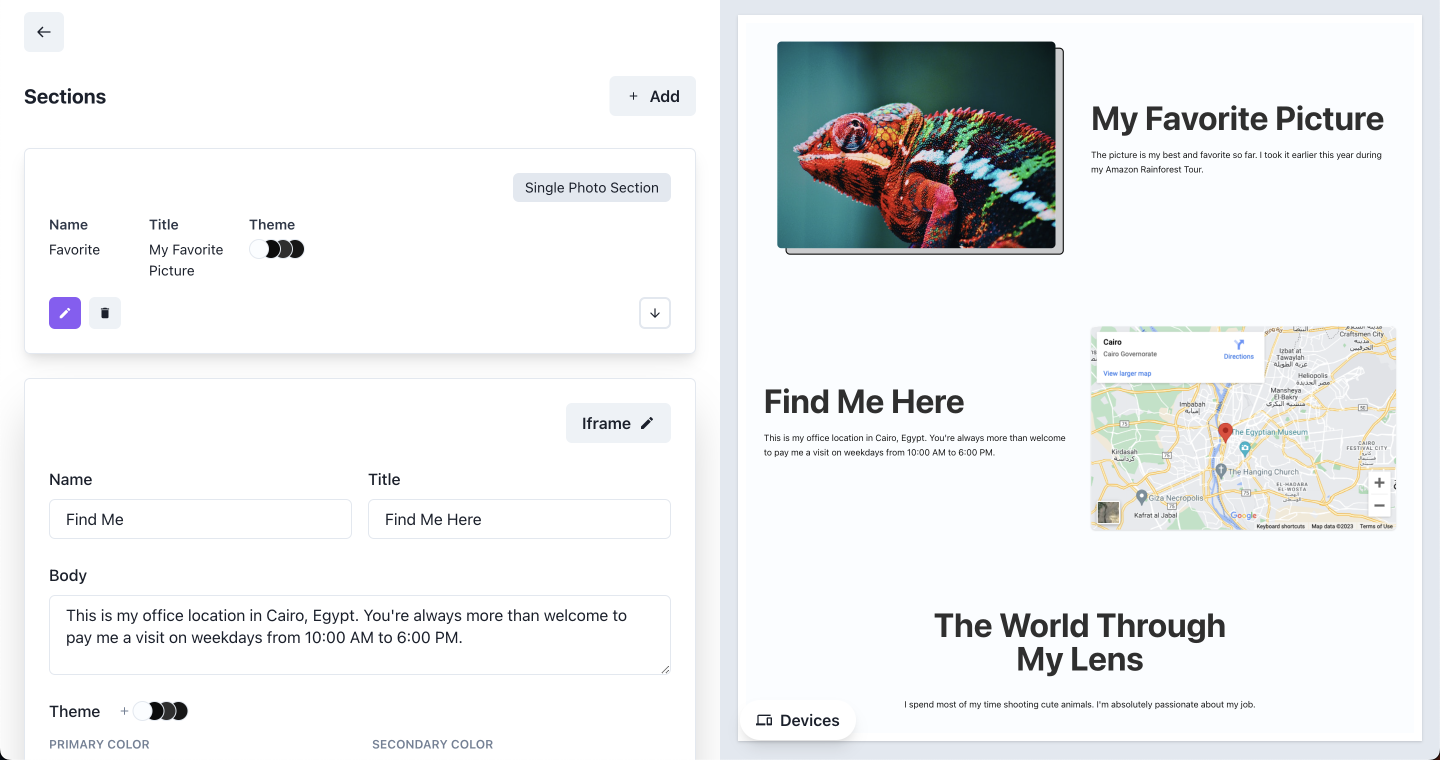Viewport: 1440px width, 760px height.
Task: Click the plus next to Theme
Action: click(124, 711)
